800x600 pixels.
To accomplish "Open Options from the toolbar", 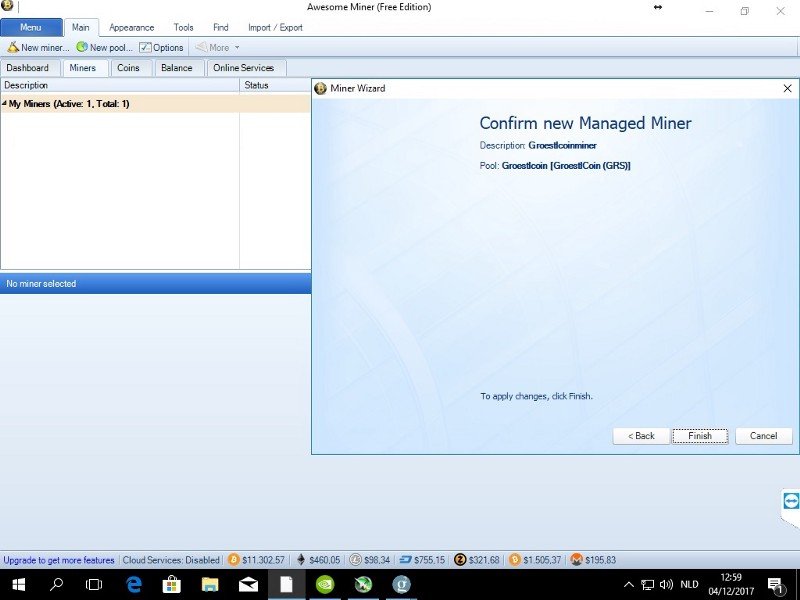I will click(x=161, y=47).
